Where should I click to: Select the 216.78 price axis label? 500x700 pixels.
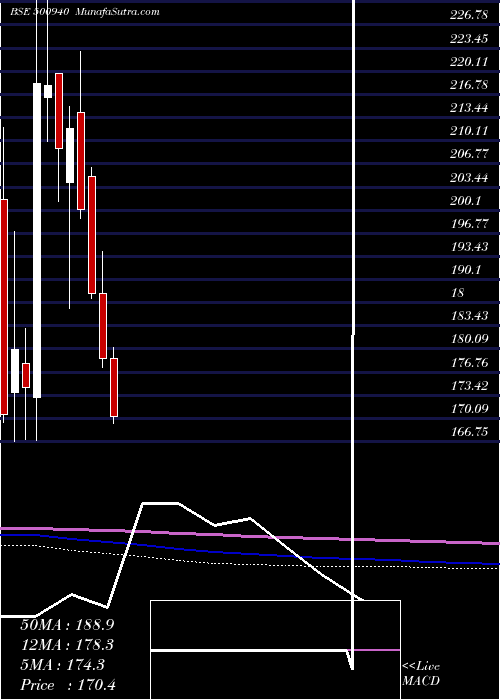coord(469,85)
